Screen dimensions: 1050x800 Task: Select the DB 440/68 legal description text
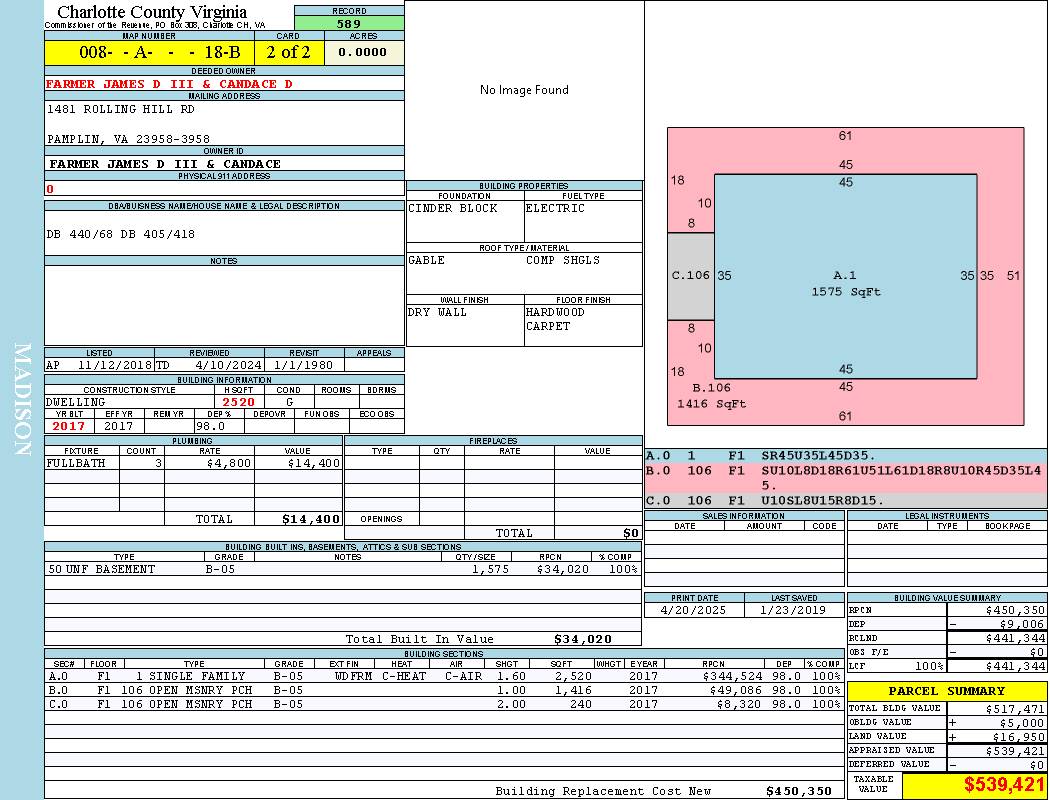(x=121, y=234)
